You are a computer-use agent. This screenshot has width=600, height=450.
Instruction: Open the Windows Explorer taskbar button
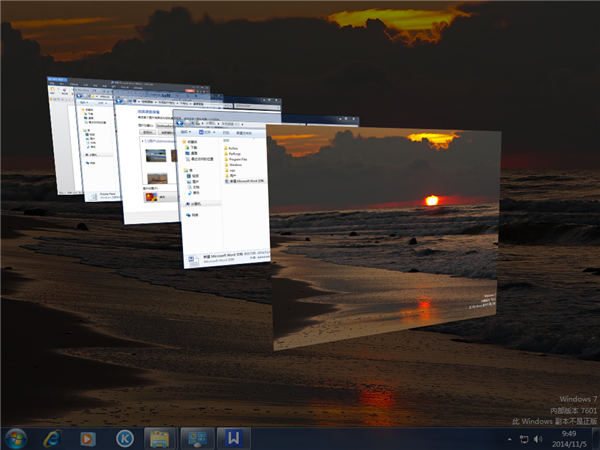pos(158,438)
